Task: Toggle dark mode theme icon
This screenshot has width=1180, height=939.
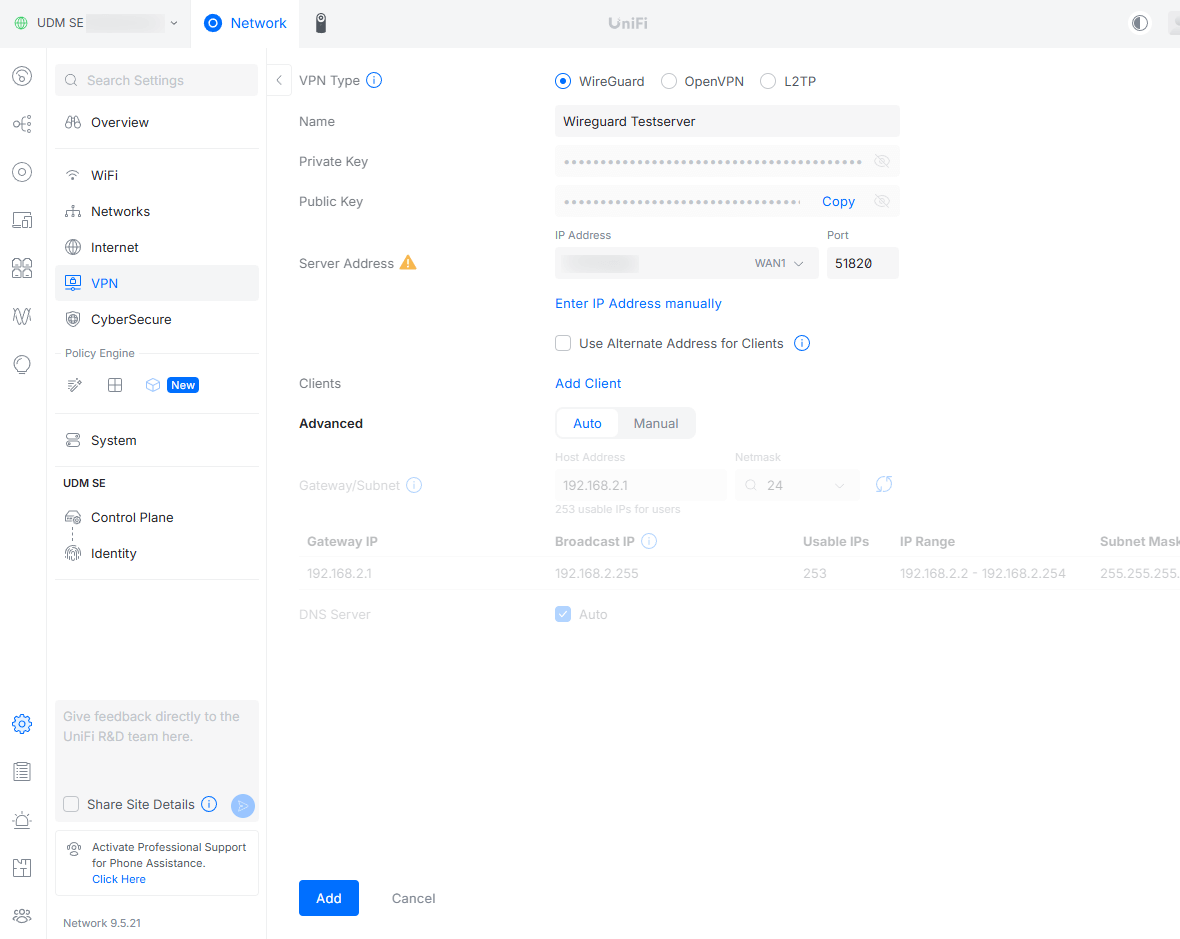Action: pyautogui.click(x=1140, y=23)
